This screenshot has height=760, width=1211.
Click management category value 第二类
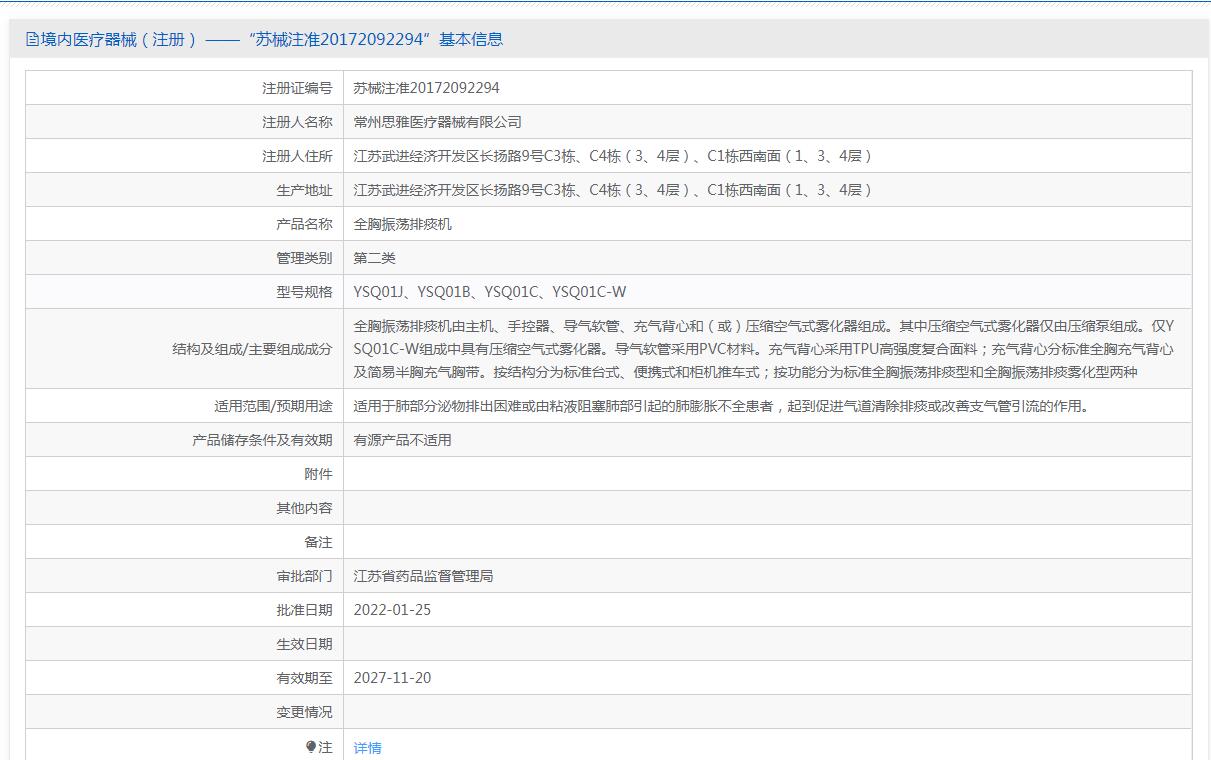[374, 258]
